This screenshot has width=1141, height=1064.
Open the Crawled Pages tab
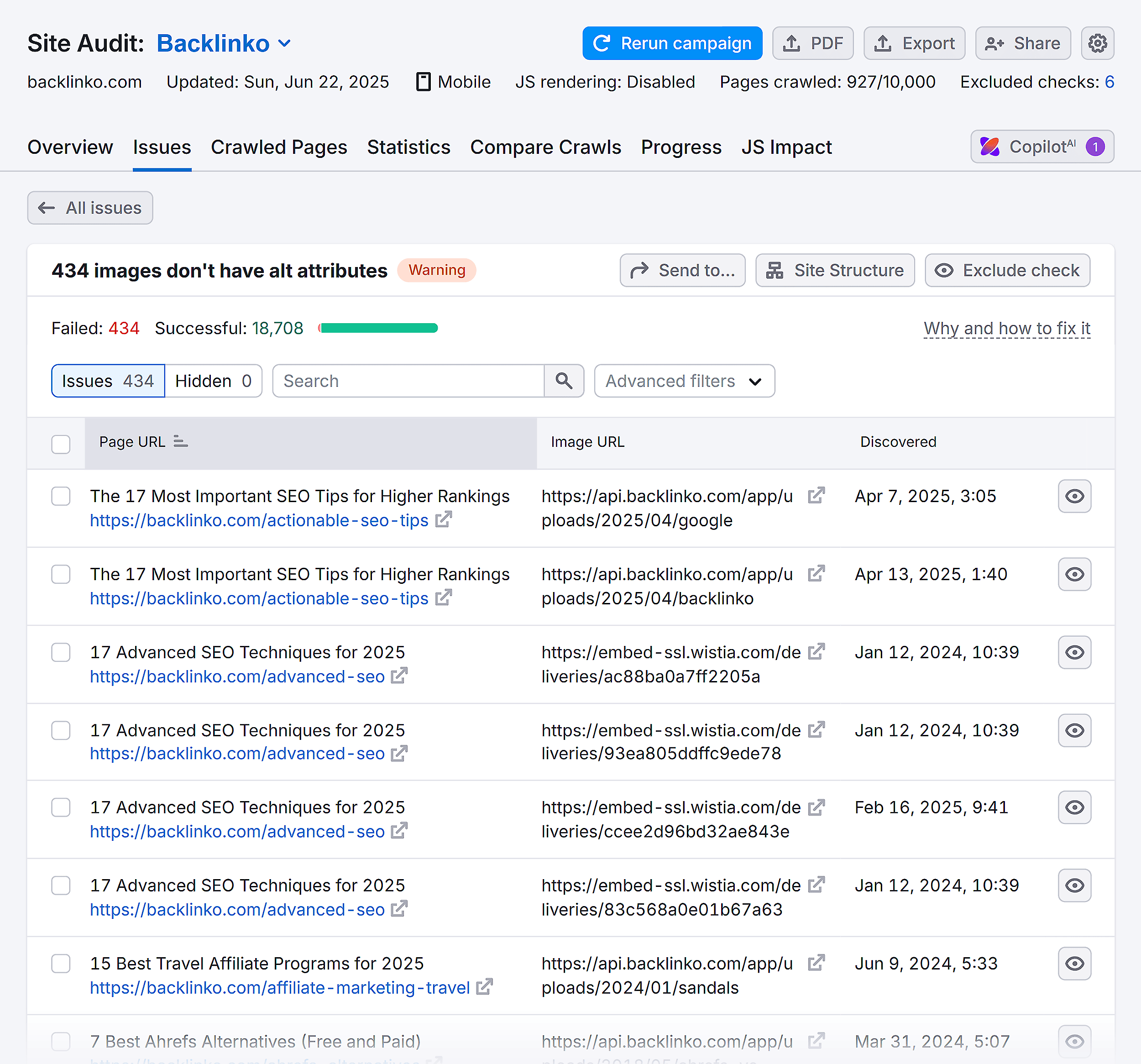[279, 147]
